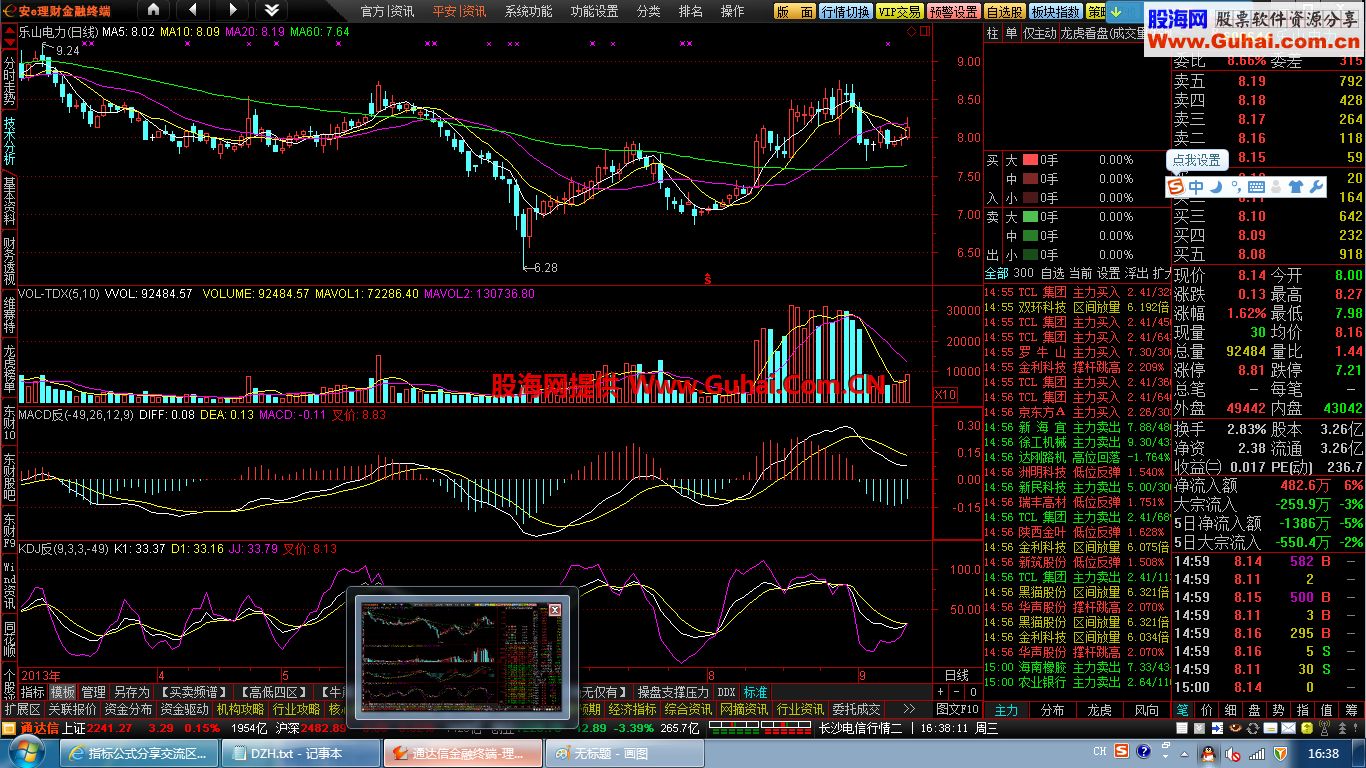Expand the double-chevron down button in title bar

pos(271,10)
